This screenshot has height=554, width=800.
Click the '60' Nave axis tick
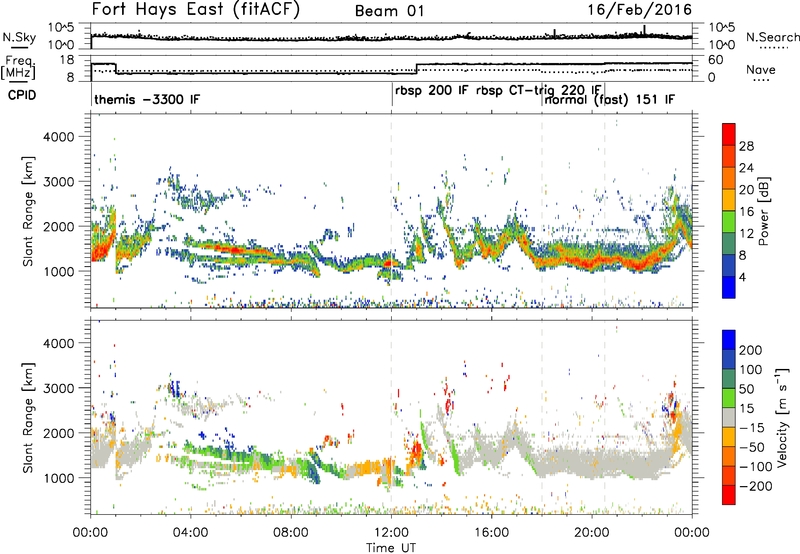716,60
